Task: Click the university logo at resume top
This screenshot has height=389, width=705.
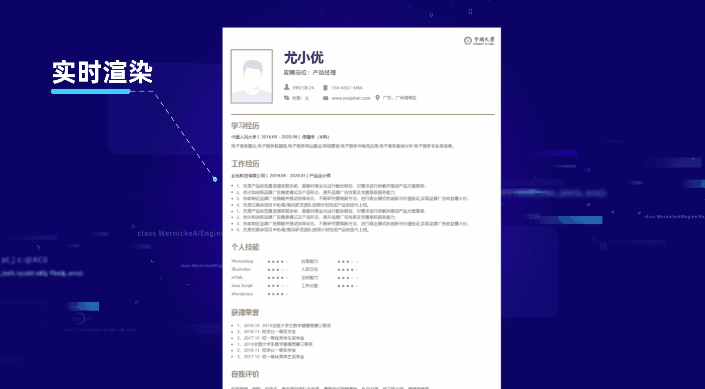Action: pyautogui.click(x=479, y=40)
